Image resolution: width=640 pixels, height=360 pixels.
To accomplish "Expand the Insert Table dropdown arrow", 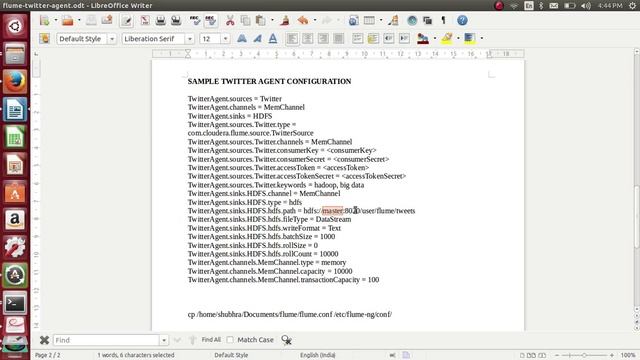I will [x=381, y=20].
